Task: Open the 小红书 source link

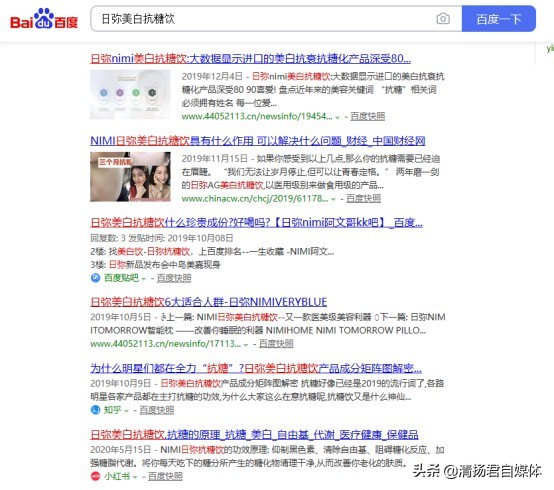Action: (x=117, y=476)
